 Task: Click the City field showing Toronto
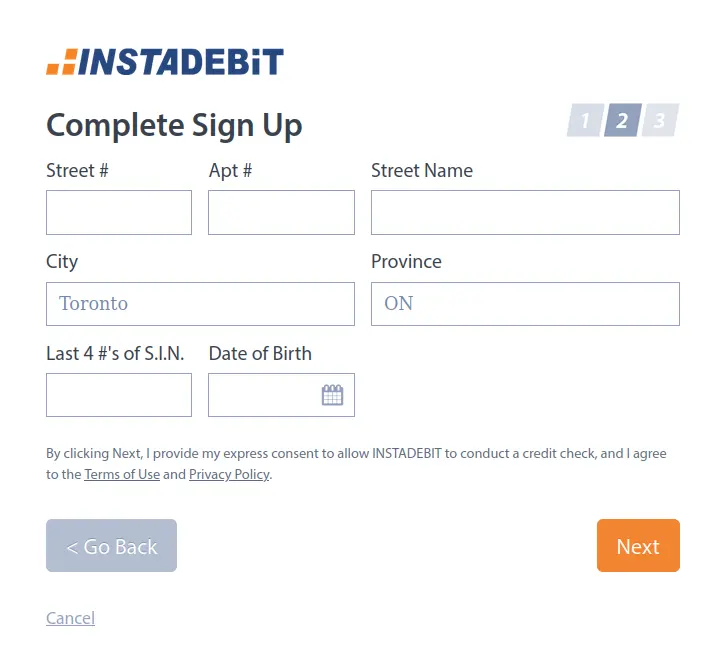tap(200, 304)
